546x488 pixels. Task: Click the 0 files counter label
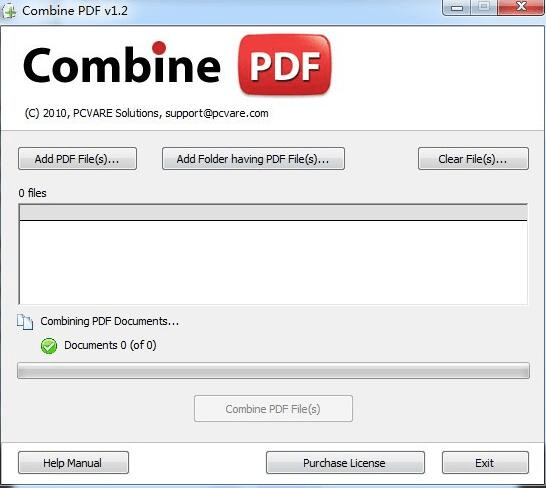coord(32,193)
